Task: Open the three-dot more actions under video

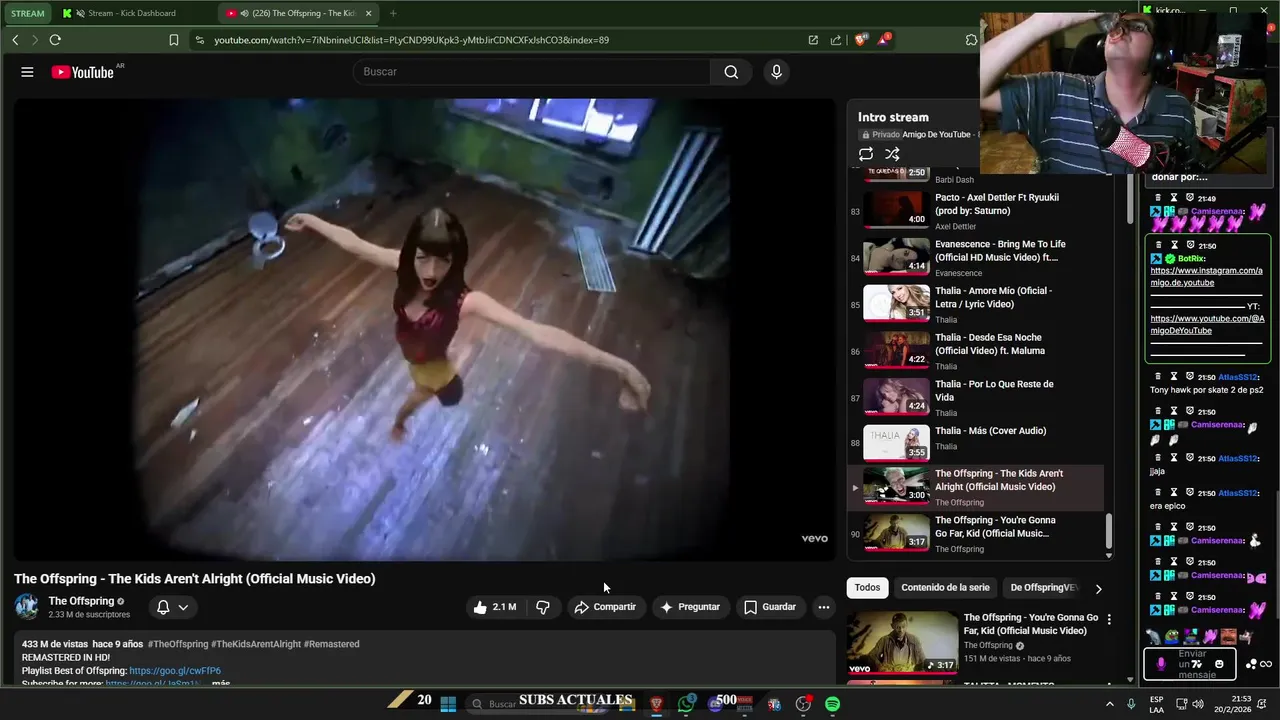Action: click(x=823, y=607)
